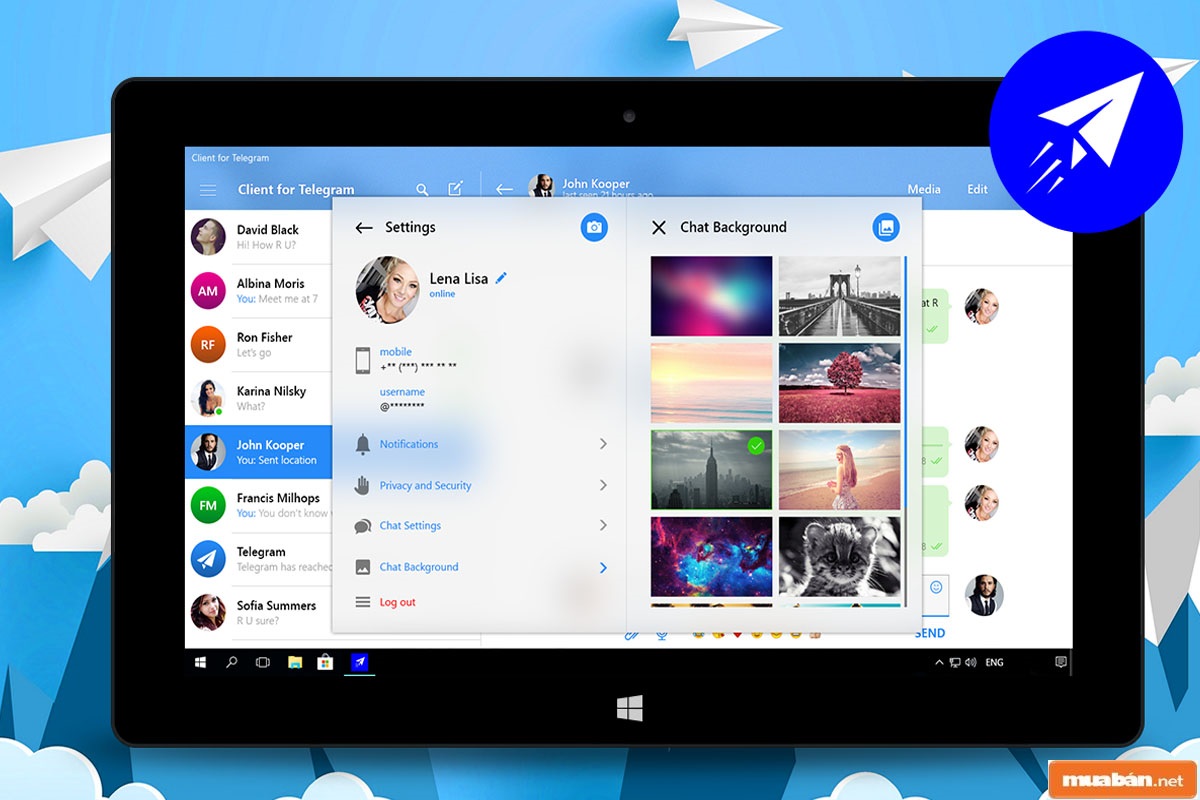Click the Log out icon
This screenshot has width=1200, height=800.
tap(362, 602)
